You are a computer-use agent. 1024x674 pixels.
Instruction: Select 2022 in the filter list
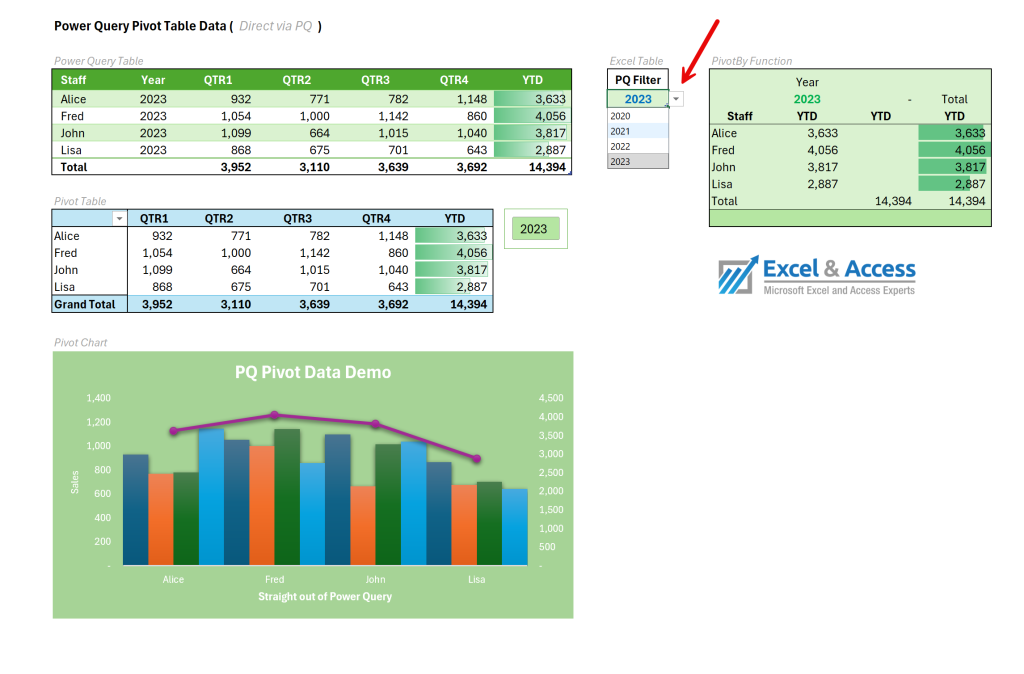tap(638, 146)
